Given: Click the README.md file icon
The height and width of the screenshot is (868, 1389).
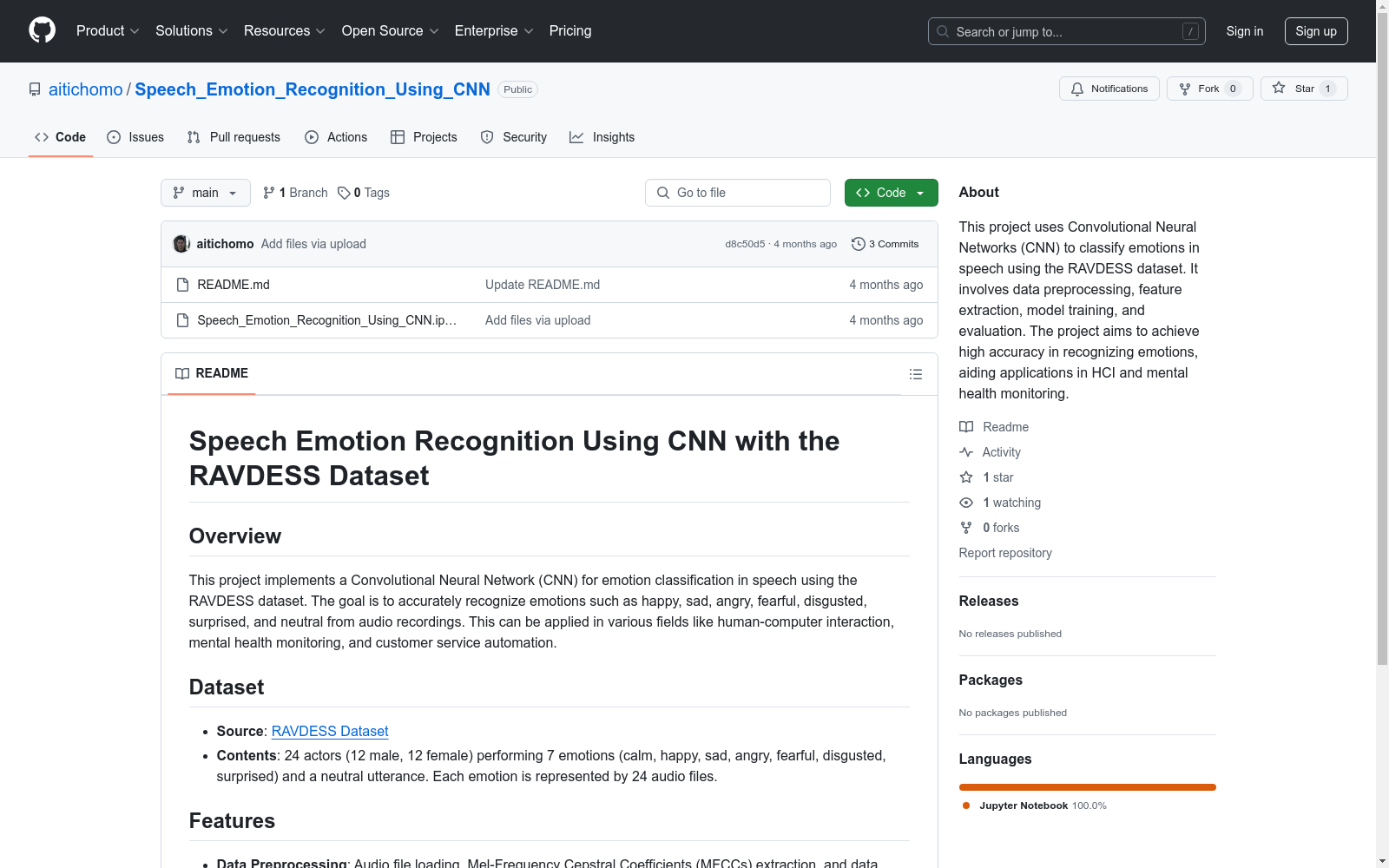Looking at the screenshot, I should [x=182, y=285].
